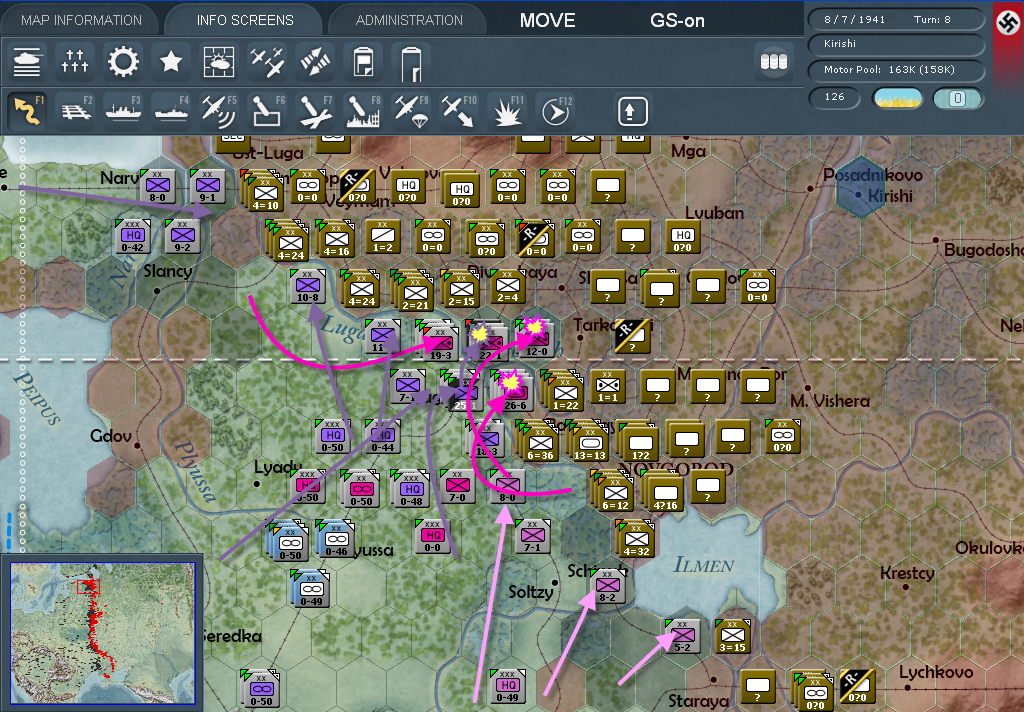Select the 5-2 infantry counter
The image size is (1024, 712).
click(682, 636)
